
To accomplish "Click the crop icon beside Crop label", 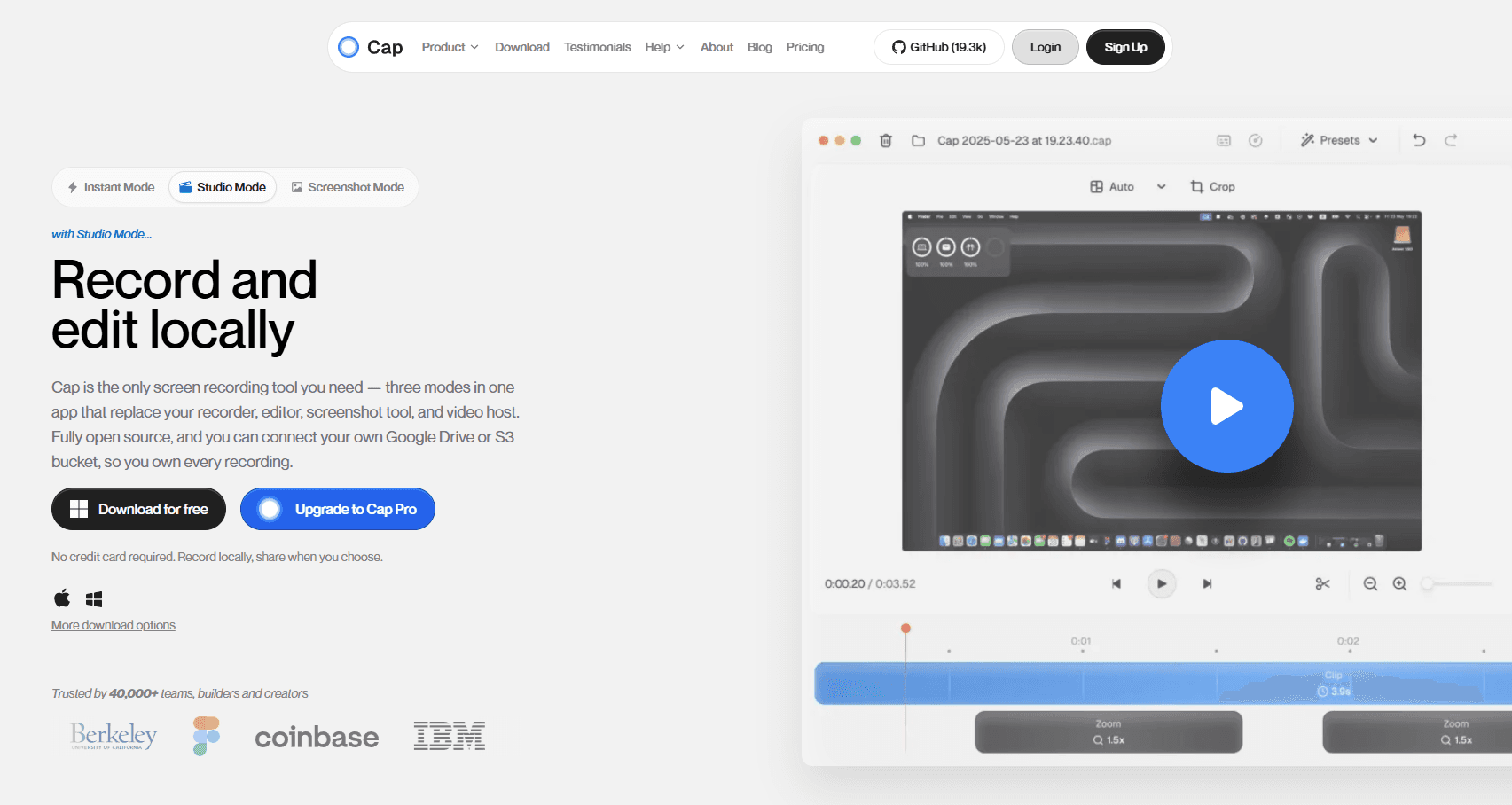I will 1197,186.
